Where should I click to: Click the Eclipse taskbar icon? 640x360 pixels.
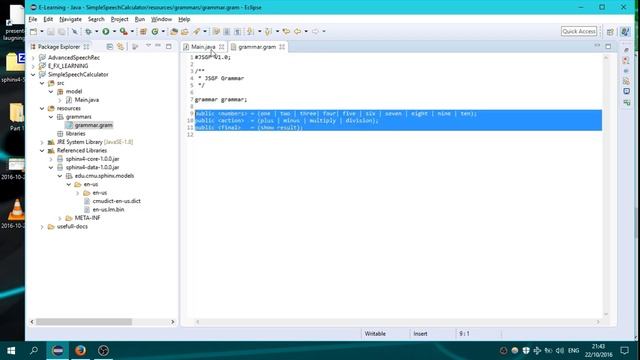[58, 350]
